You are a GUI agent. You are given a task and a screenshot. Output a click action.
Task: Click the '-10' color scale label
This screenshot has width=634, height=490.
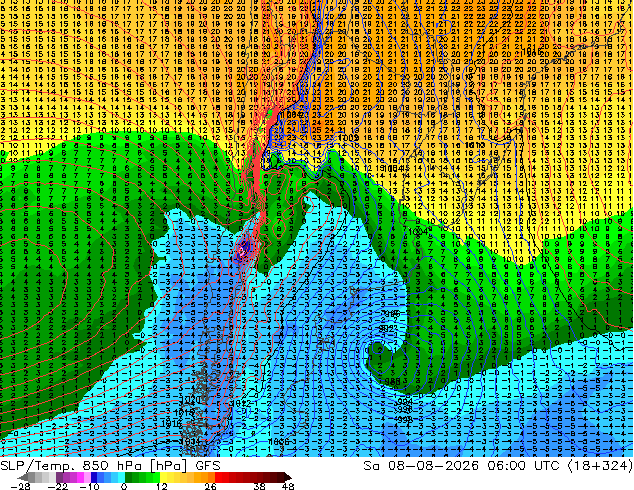pos(89,486)
